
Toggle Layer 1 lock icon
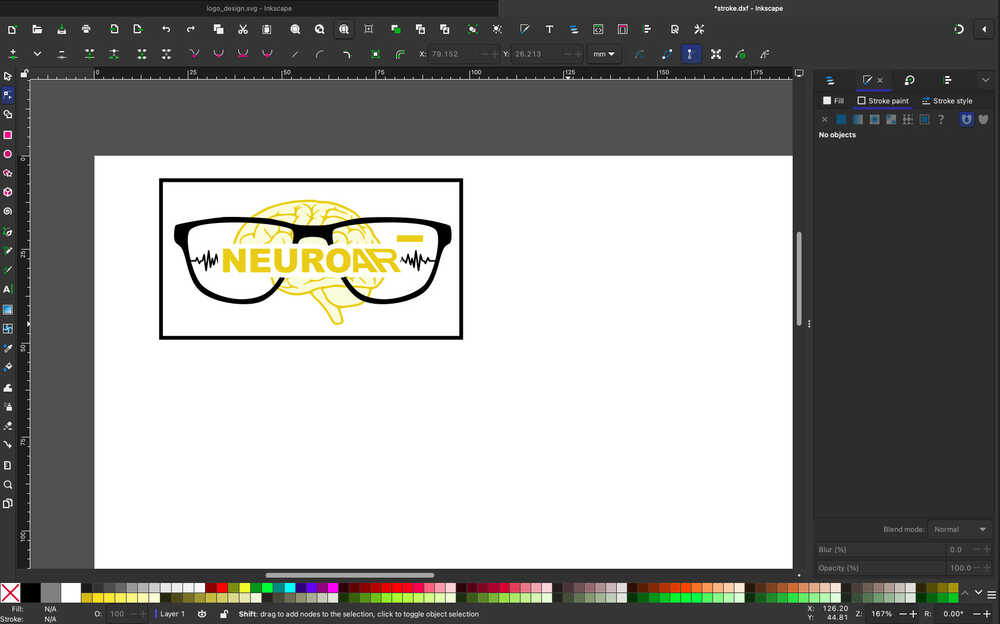pos(223,614)
